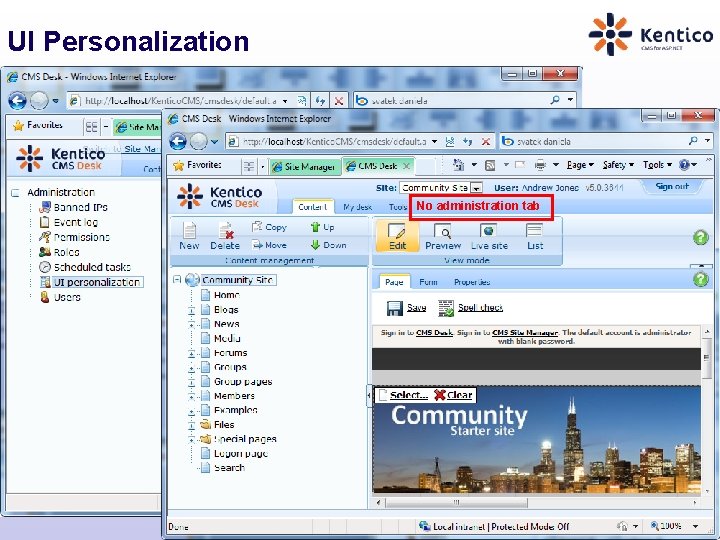Open Event log in rear window
The image size is (720, 540).
click(76, 223)
